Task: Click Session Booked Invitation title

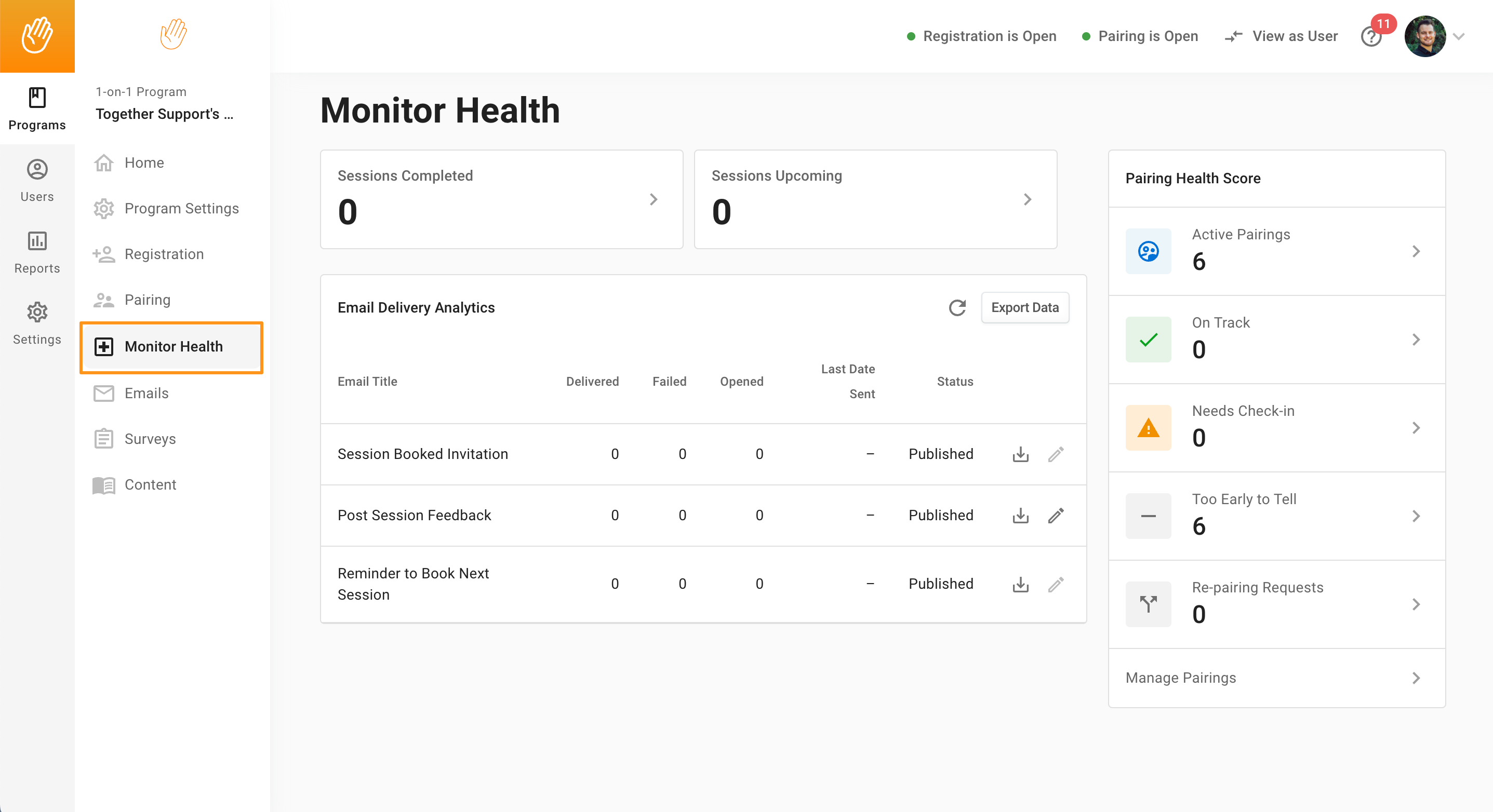Action: pyautogui.click(x=422, y=454)
